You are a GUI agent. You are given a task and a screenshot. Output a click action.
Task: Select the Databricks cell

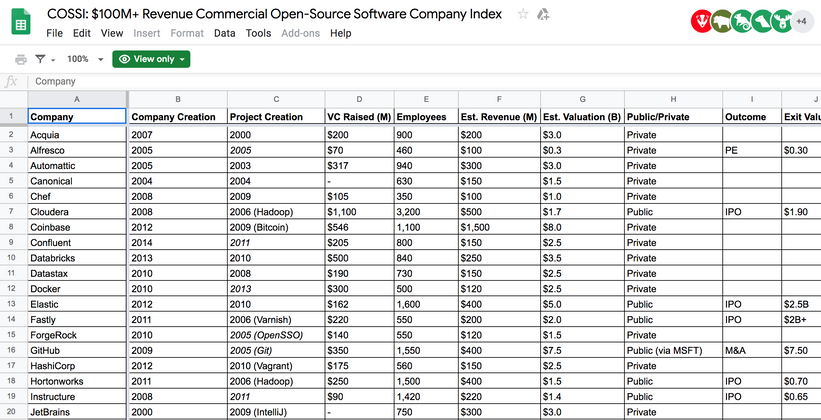pos(77,258)
